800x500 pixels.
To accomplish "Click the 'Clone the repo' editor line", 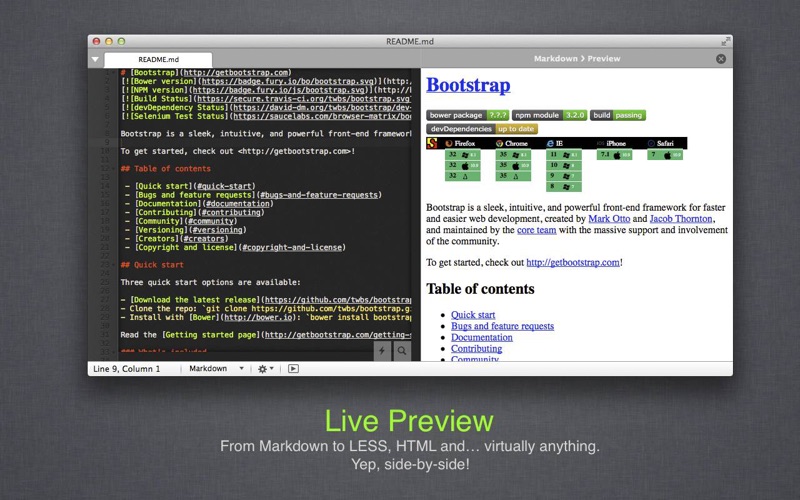I will [x=266, y=309].
